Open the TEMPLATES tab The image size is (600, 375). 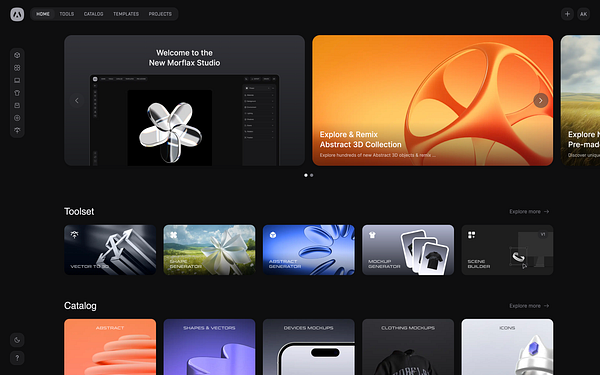coord(126,14)
